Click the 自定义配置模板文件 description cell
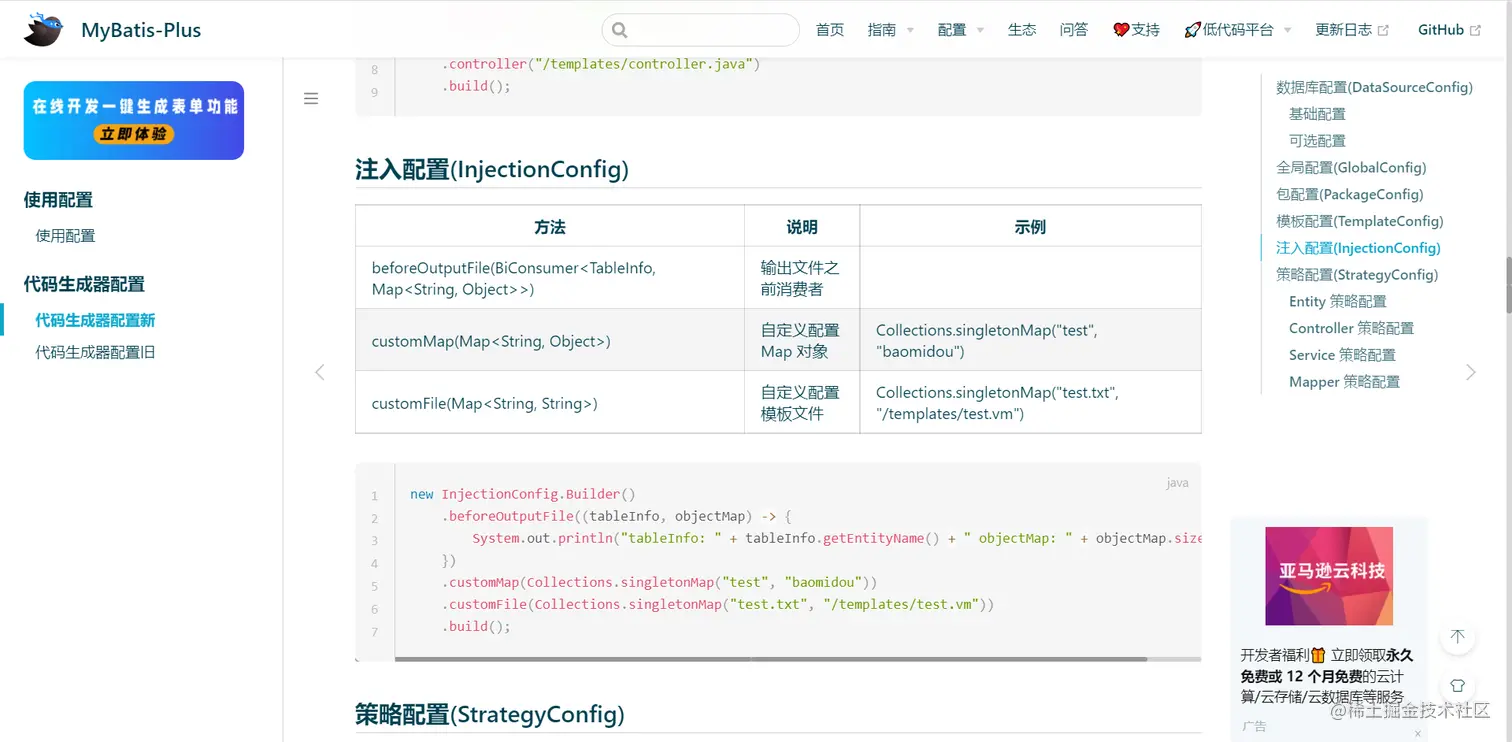Screen dimensions: 1512x742 pos(802,402)
